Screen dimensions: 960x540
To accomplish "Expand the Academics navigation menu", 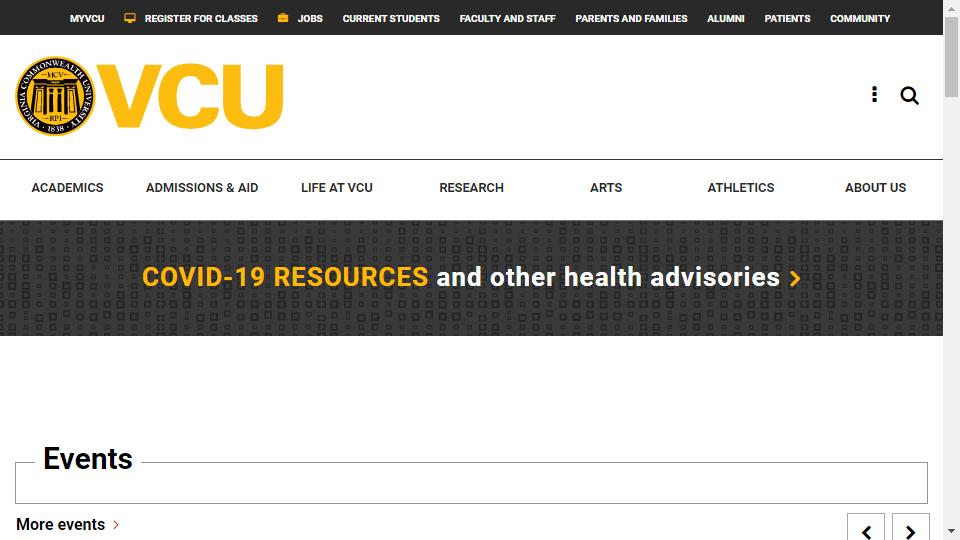I will click(x=67, y=188).
